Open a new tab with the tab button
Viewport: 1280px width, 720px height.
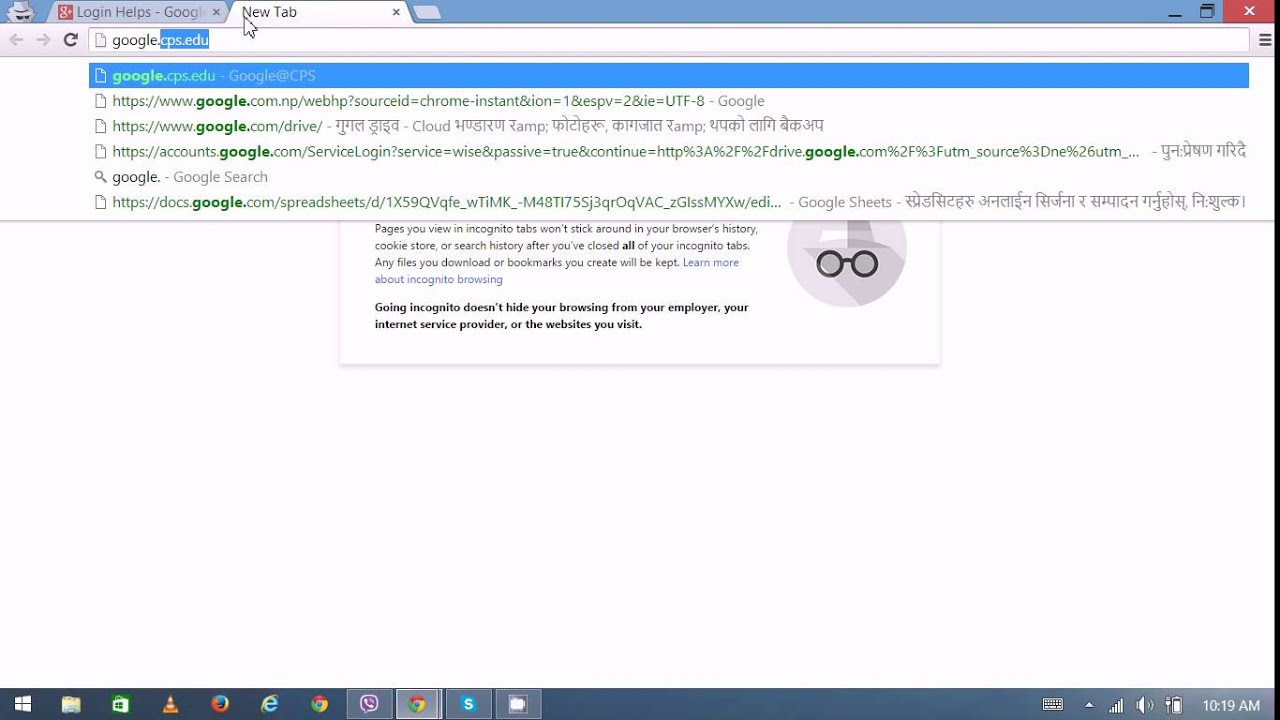pyautogui.click(x=427, y=12)
